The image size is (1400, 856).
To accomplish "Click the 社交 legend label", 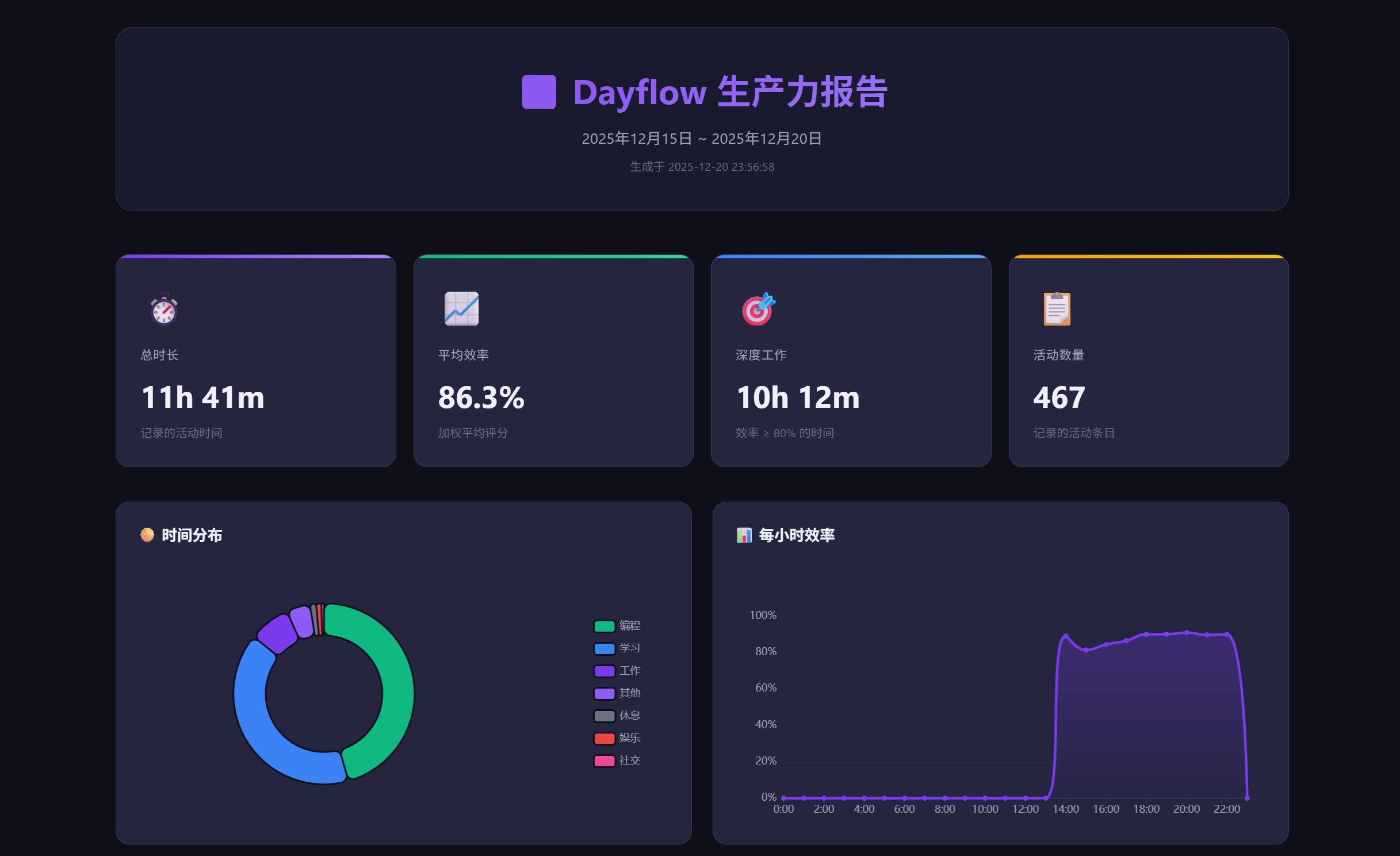I will (x=630, y=761).
